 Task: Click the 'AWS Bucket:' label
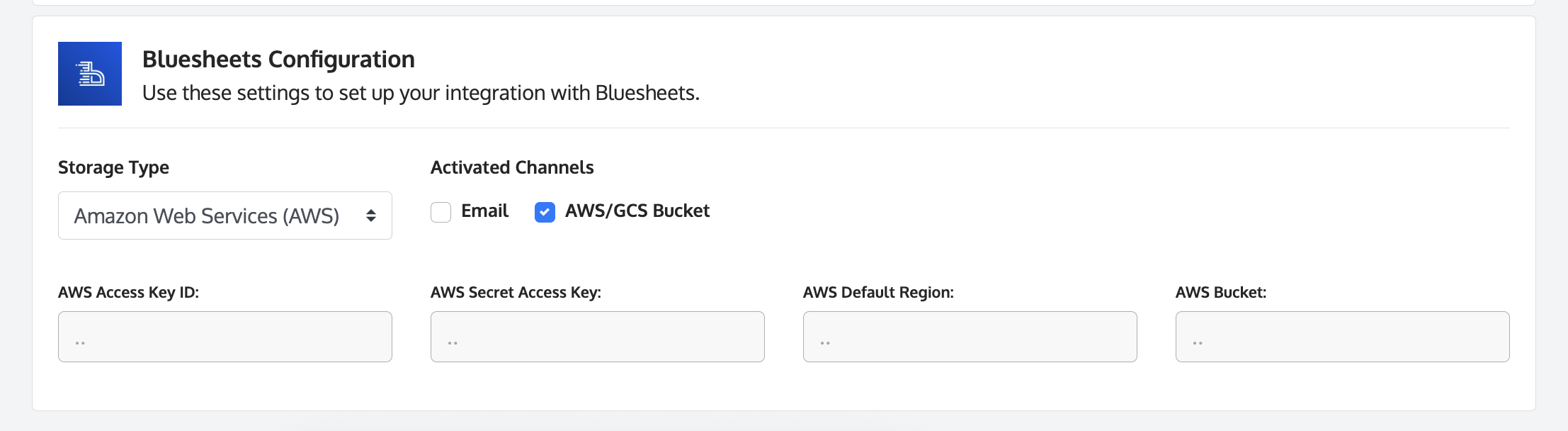pyautogui.click(x=1220, y=292)
